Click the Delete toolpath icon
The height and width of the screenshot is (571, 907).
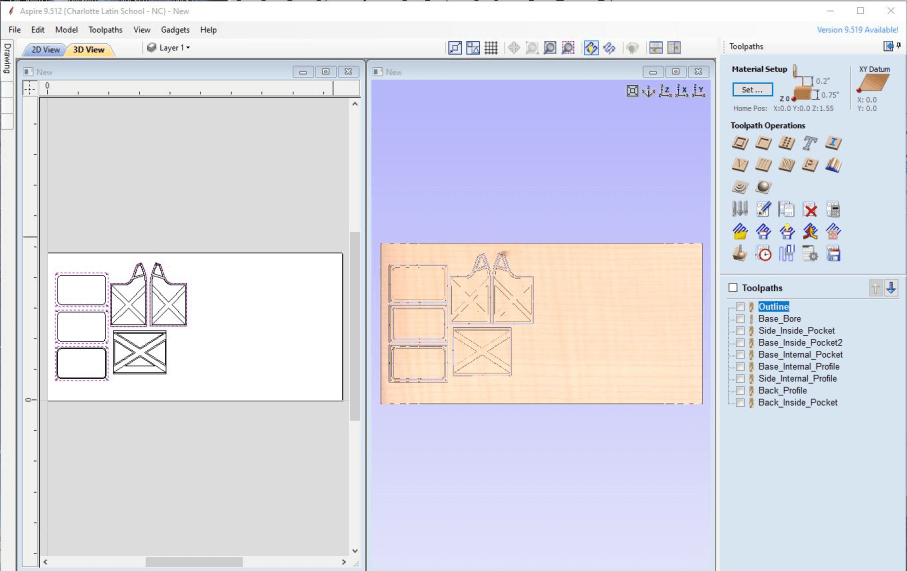pos(810,209)
